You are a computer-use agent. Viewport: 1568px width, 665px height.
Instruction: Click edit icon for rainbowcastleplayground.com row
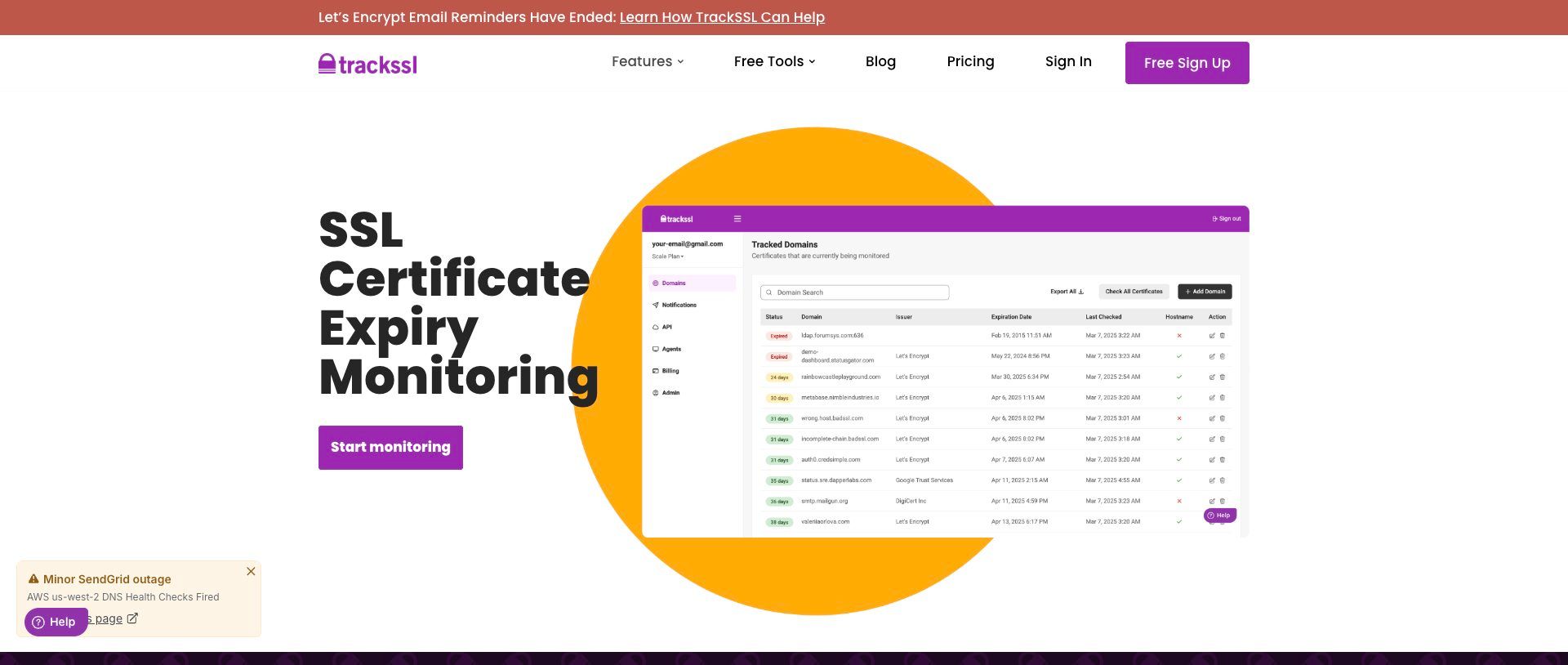(x=1212, y=377)
